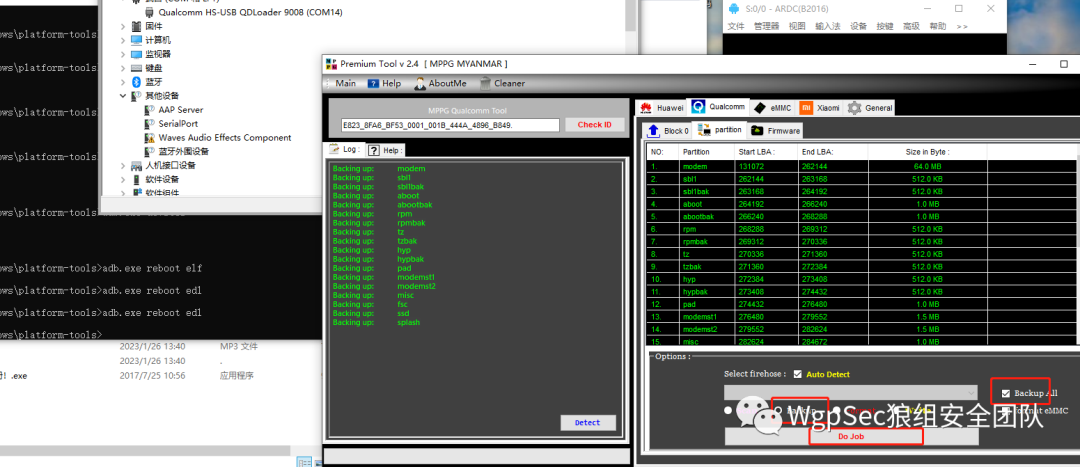This screenshot has width=1080, height=467.
Task: Expand the 计算机 node in Device Manager
Action: [123, 40]
